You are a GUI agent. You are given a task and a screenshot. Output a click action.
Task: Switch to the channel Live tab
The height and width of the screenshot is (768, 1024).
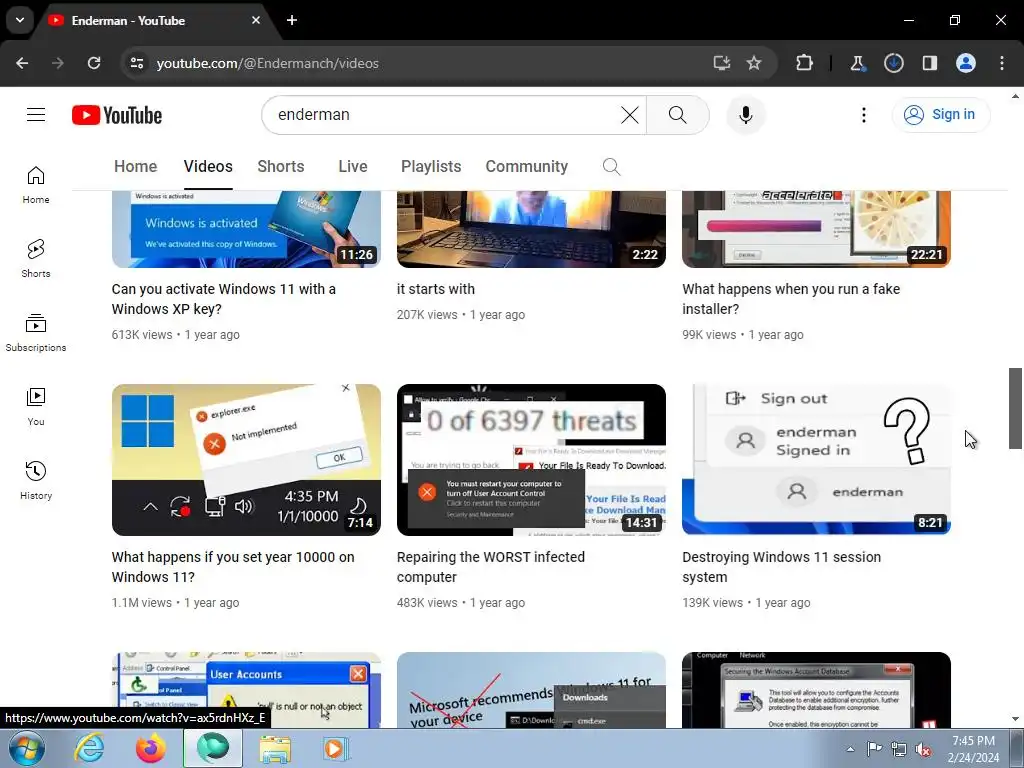(x=353, y=167)
